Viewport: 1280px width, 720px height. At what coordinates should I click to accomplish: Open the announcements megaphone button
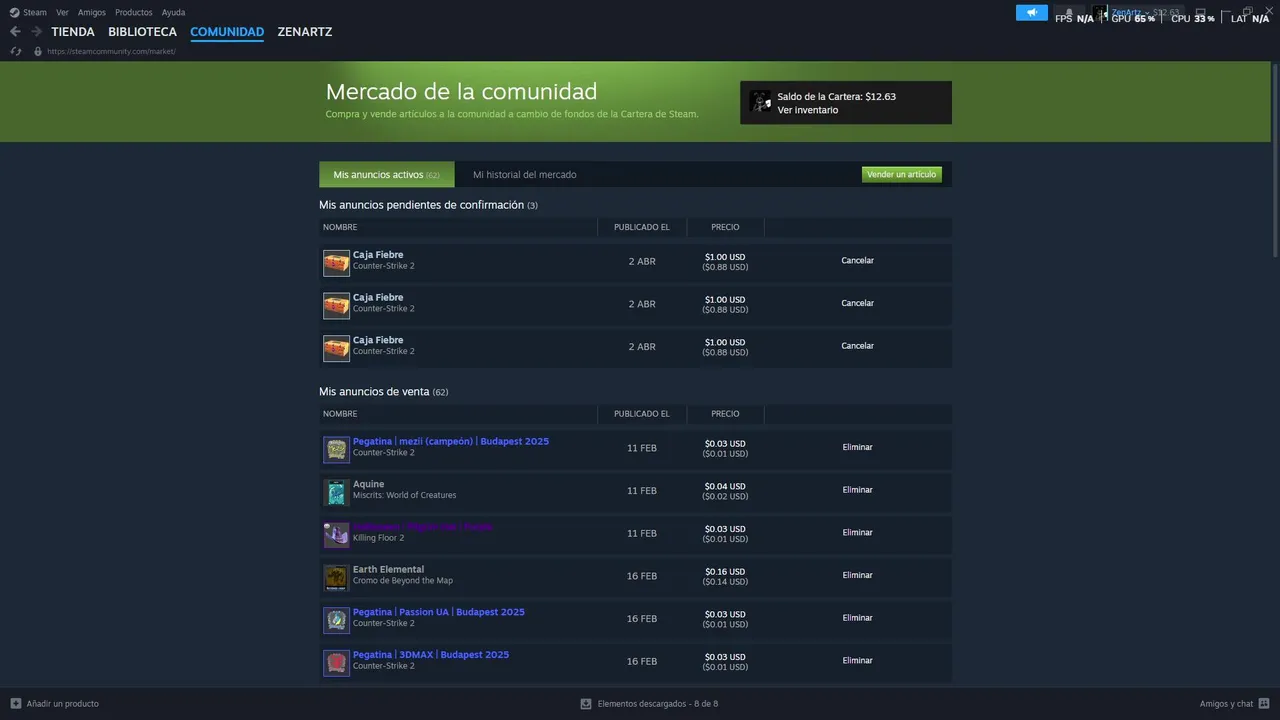[x=1032, y=13]
